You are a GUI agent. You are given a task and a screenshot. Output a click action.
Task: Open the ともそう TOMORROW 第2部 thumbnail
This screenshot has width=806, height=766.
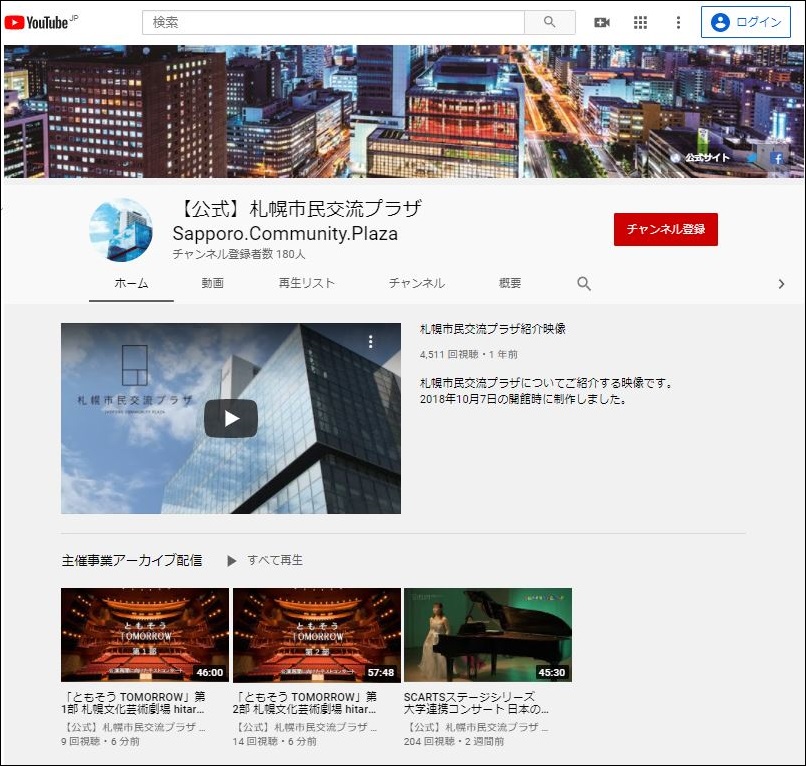[x=317, y=635]
